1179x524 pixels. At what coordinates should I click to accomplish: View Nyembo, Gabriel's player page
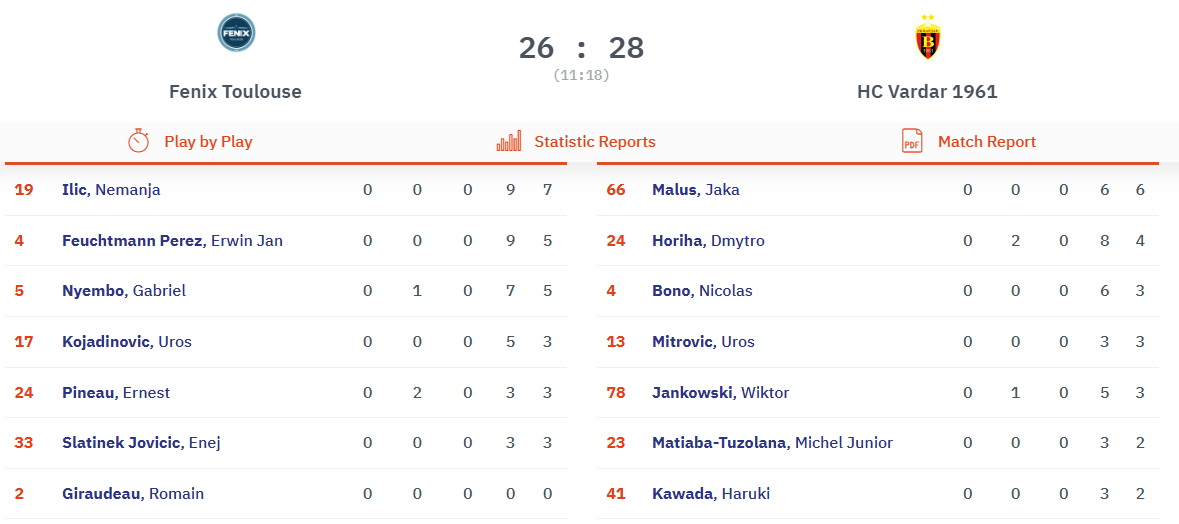point(124,291)
